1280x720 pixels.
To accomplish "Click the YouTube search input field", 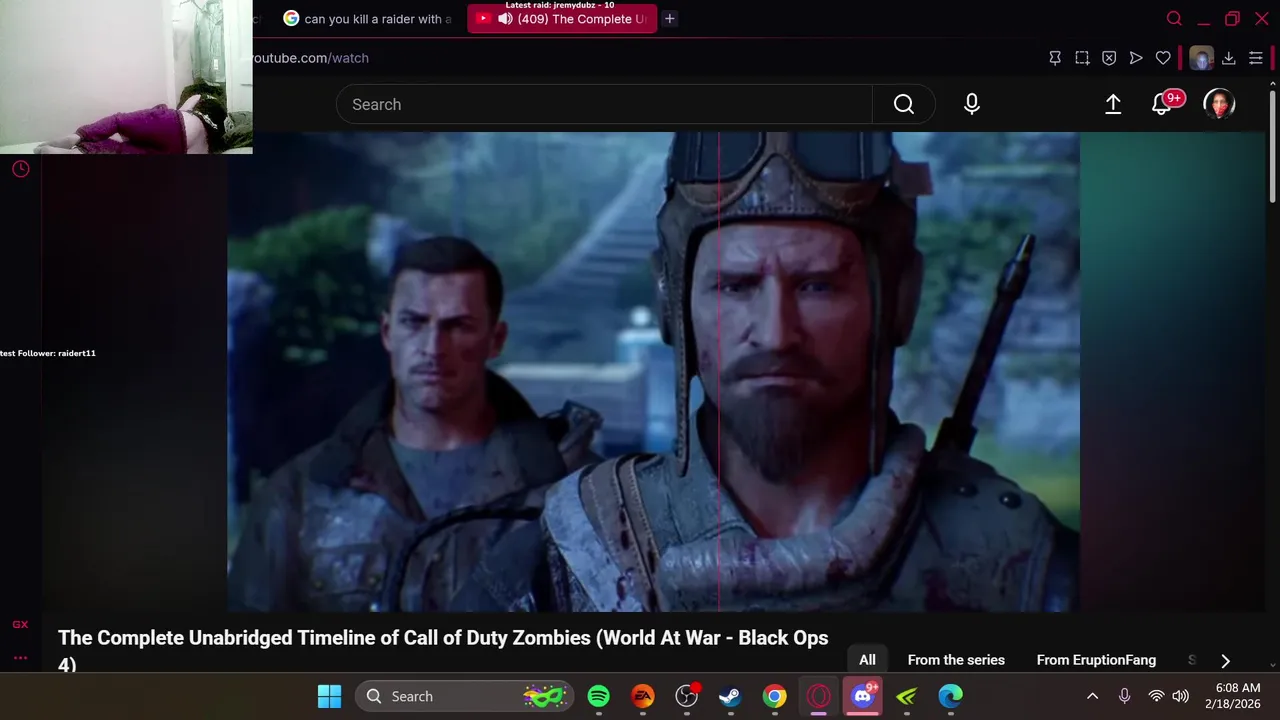I will click(604, 104).
